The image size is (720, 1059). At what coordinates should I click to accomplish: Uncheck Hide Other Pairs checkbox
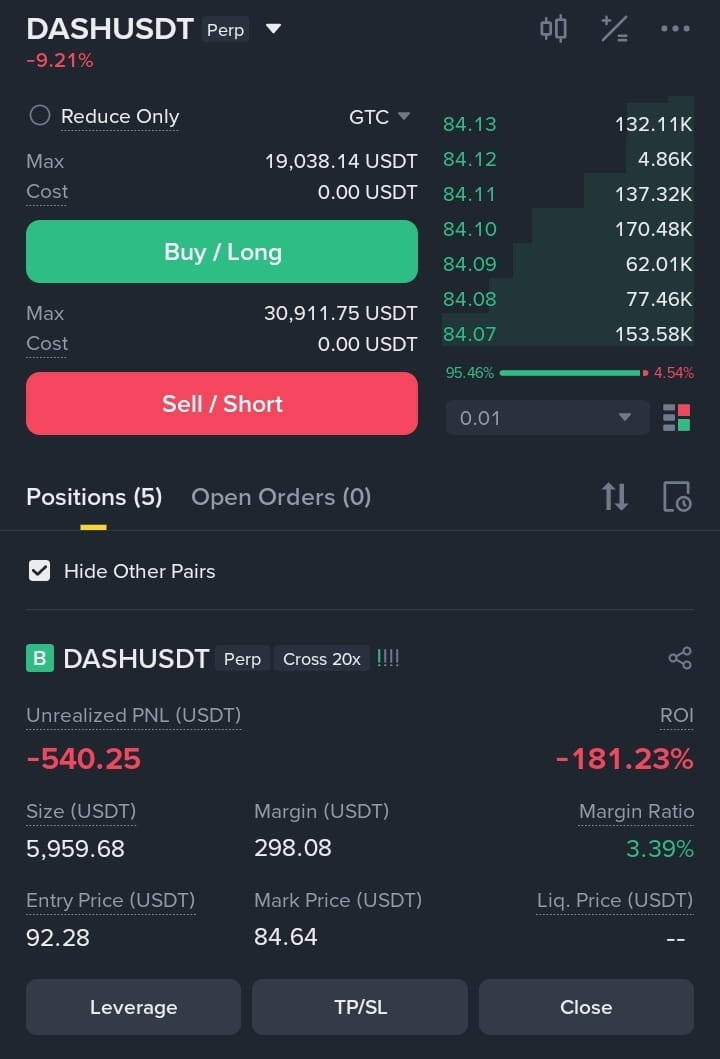[x=39, y=571]
